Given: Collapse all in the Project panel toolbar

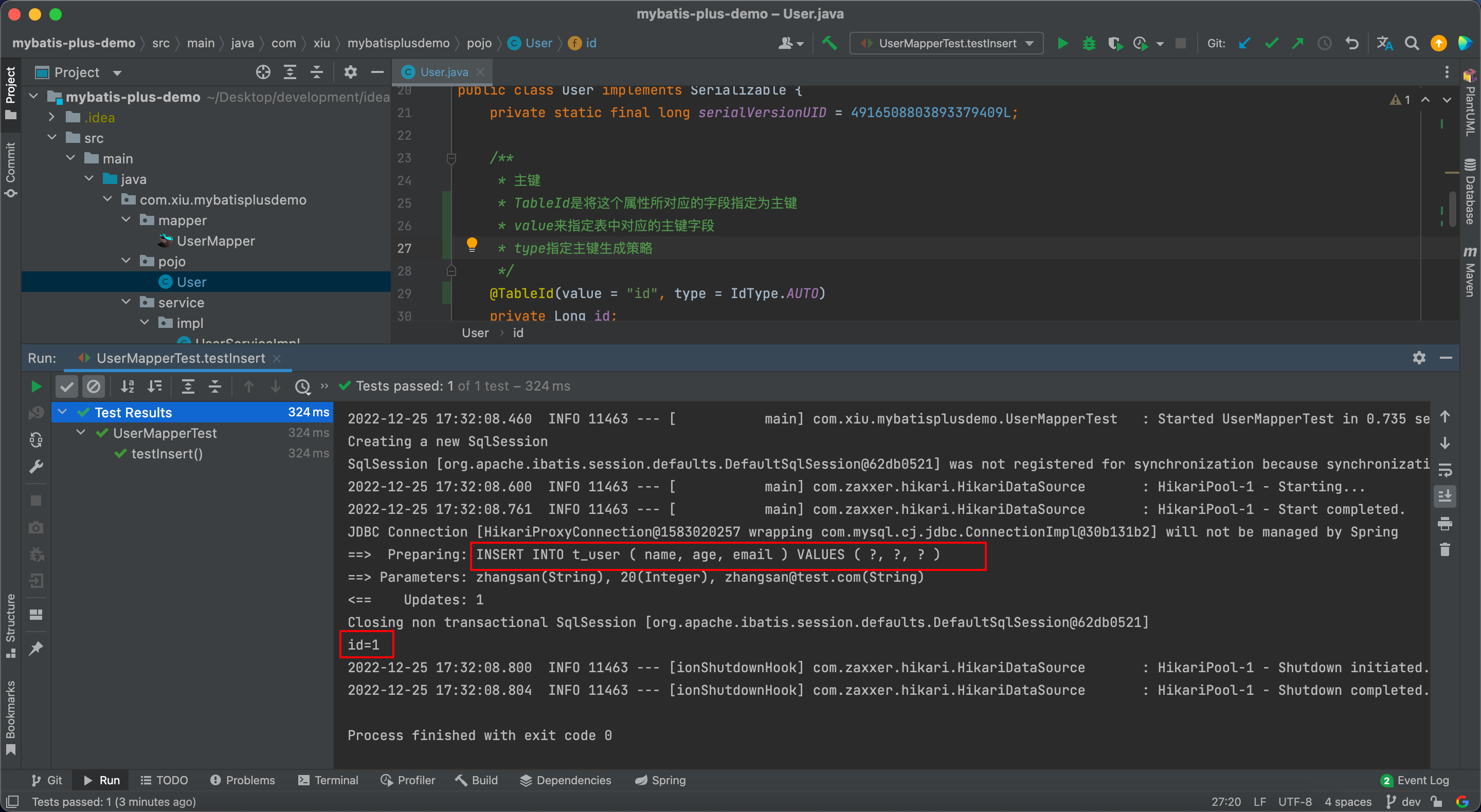Looking at the screenshot, I should tap(317, 72).
